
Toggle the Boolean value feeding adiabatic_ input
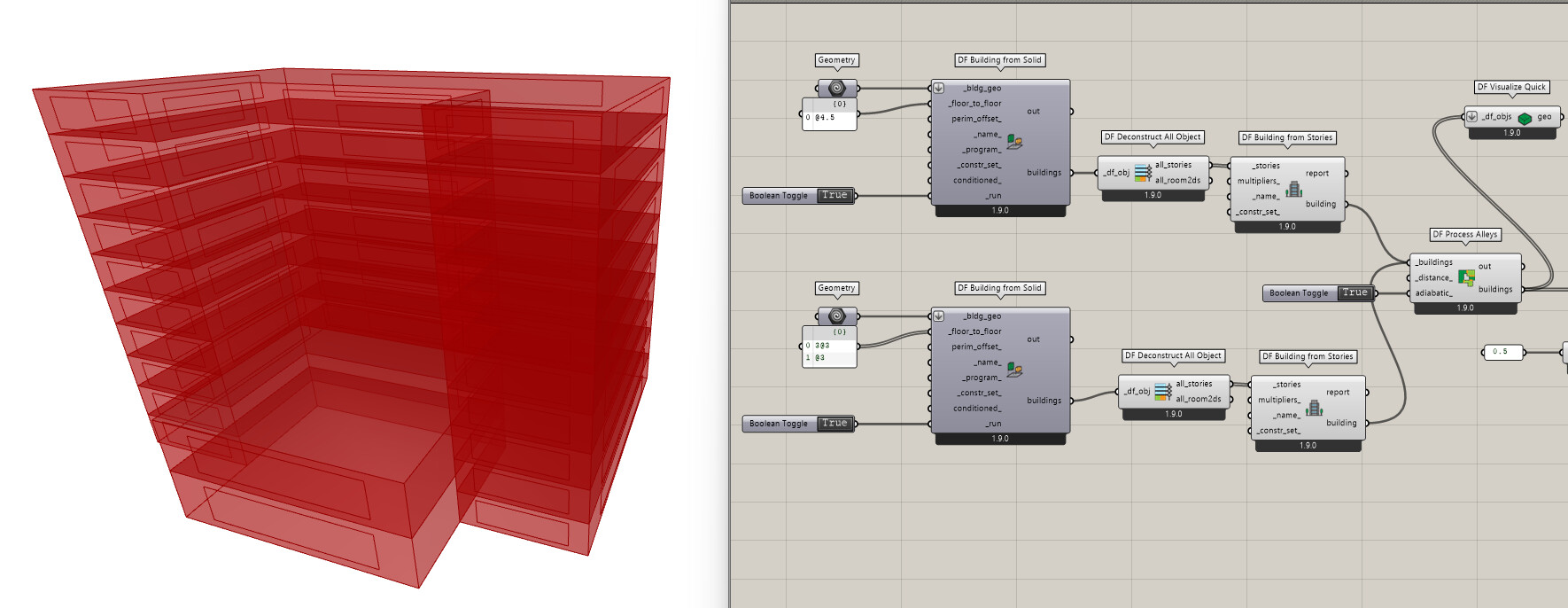[x=1355, y=293]
